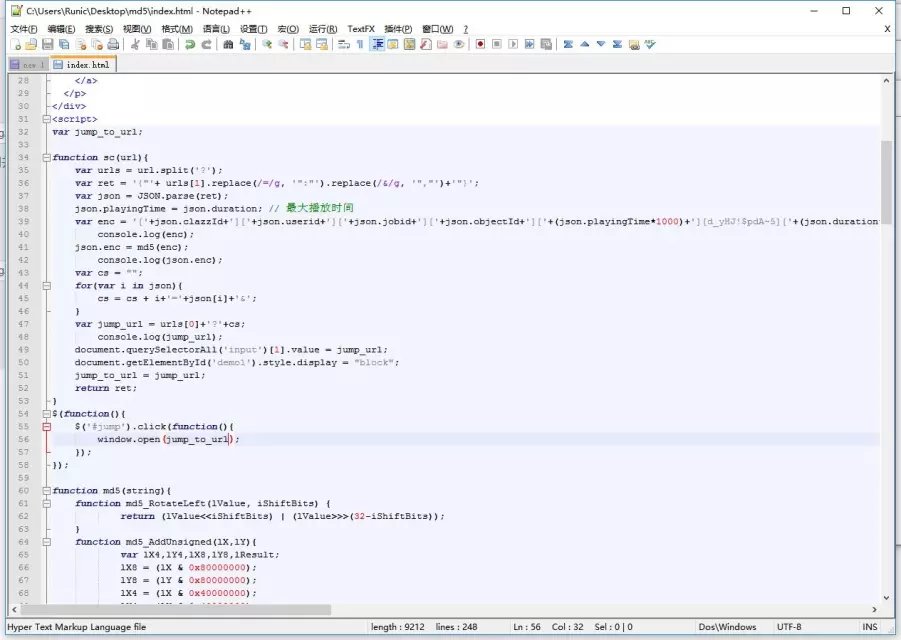Click the blue down-arrow toolbar icon

tap(600, 44)
